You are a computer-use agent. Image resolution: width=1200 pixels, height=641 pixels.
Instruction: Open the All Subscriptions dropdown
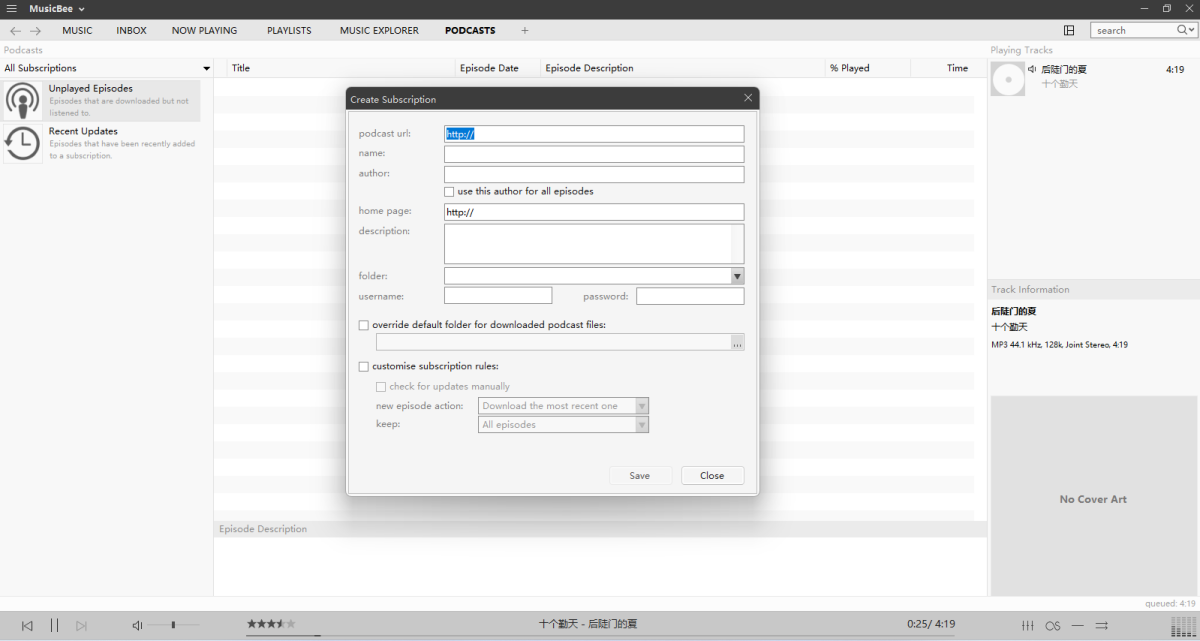[206, 68]
